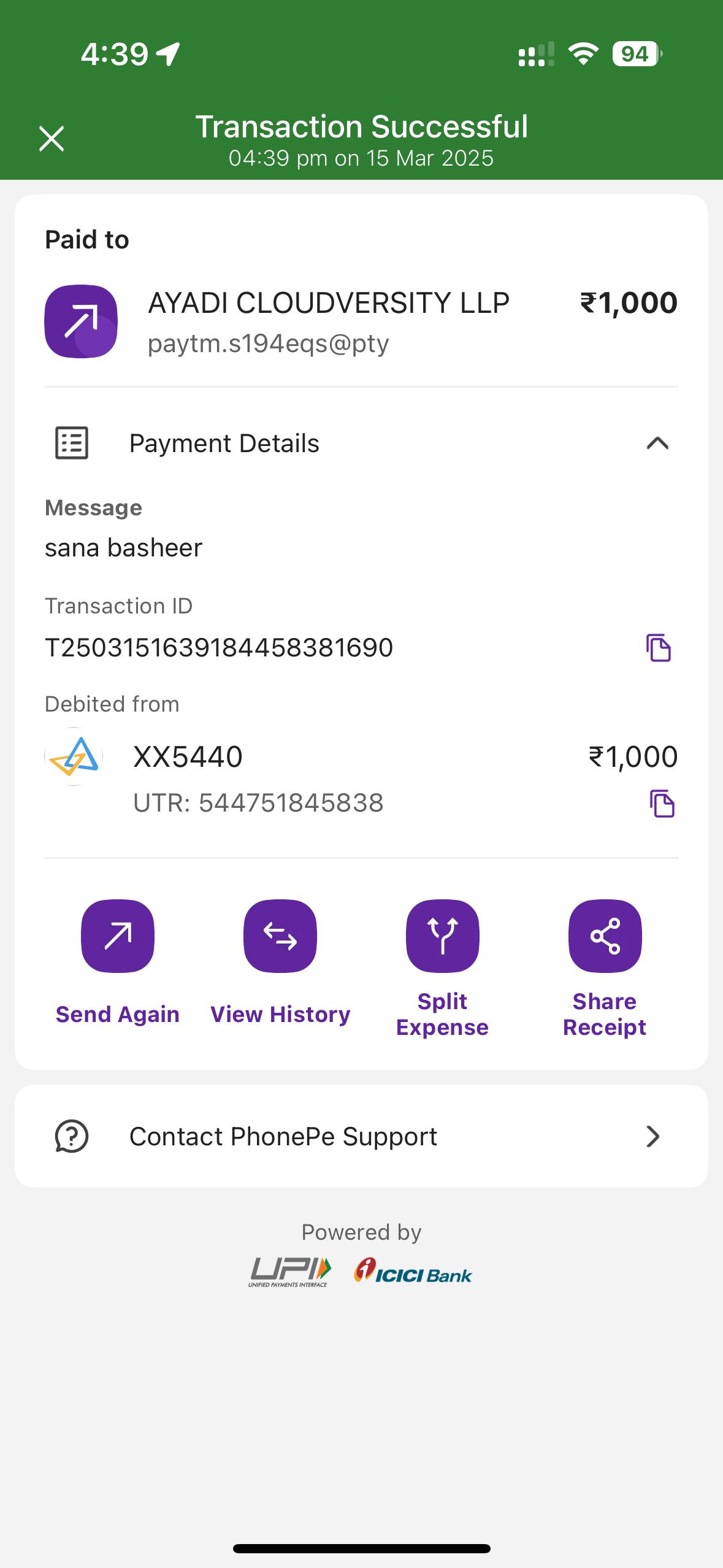Tap the Payment Details list icon
723x1568 pixels.
point(72,443)
